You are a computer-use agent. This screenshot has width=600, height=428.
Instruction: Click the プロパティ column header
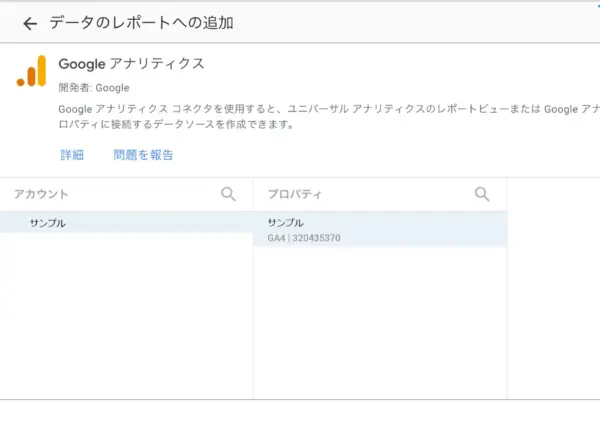295,194
